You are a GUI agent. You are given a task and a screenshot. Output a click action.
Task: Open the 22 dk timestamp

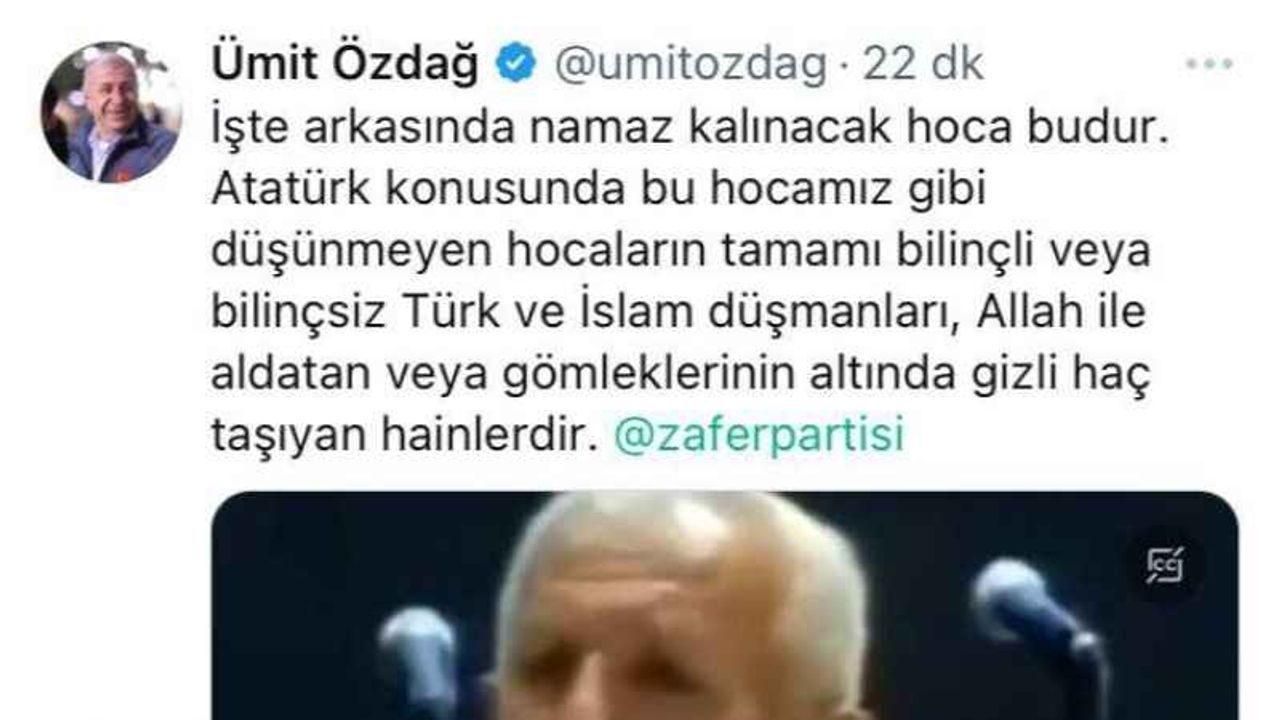pyautogui.click(x=922, y=66)
